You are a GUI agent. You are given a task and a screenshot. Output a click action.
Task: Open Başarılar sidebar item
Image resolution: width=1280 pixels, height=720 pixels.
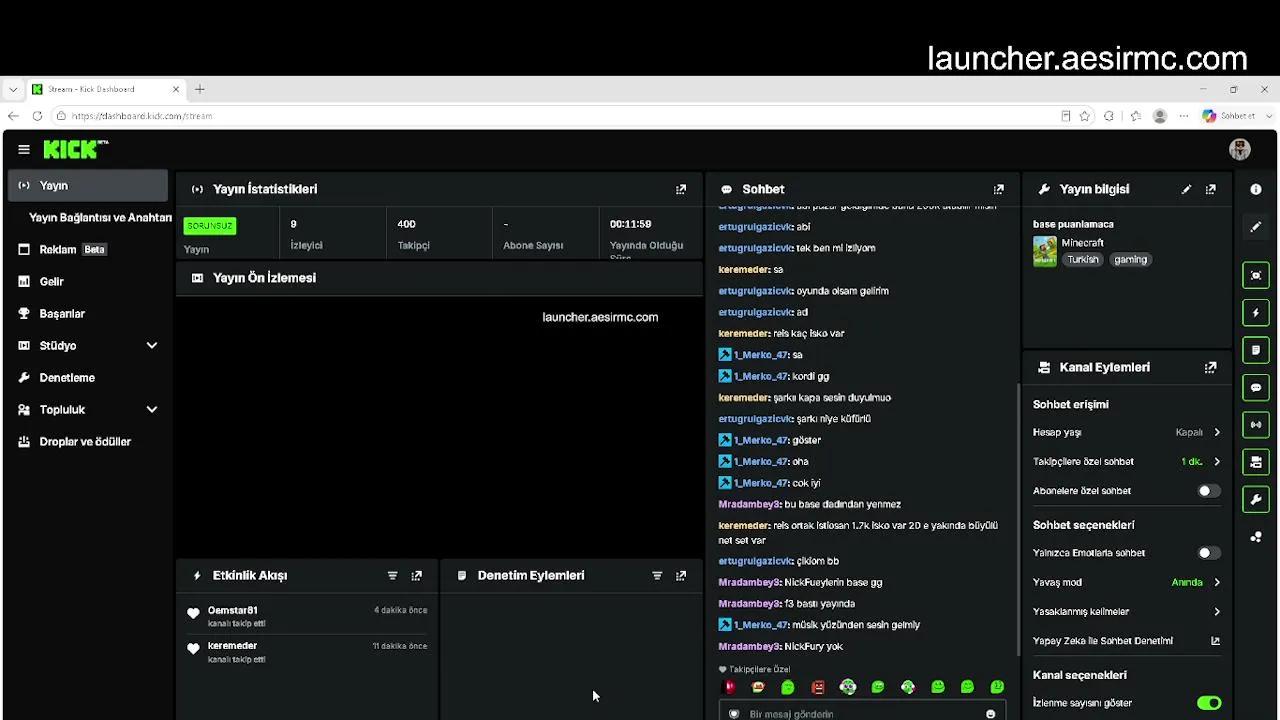point(88,314)
